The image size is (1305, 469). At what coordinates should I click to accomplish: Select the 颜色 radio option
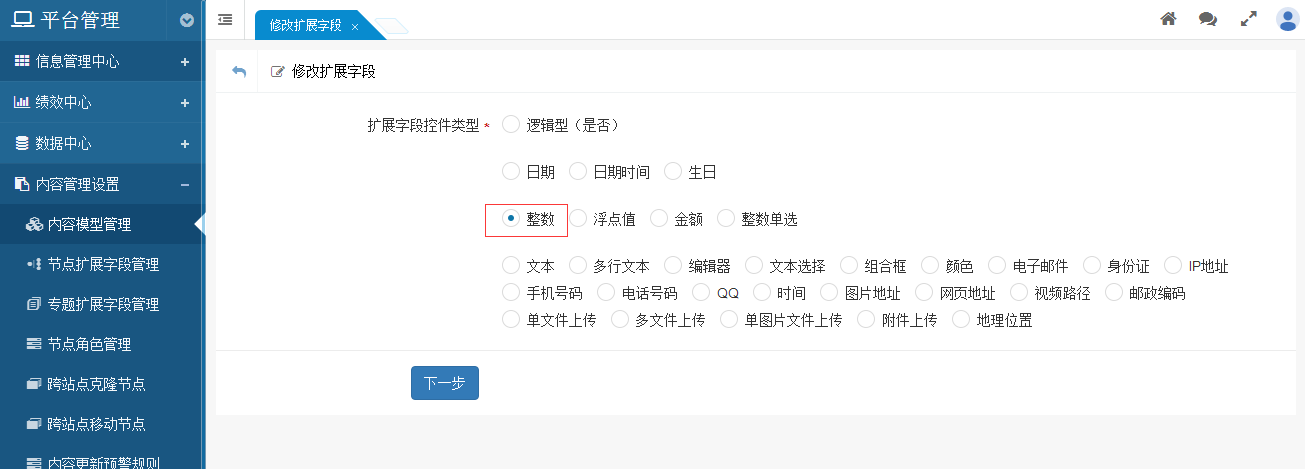tap(930, 266)
